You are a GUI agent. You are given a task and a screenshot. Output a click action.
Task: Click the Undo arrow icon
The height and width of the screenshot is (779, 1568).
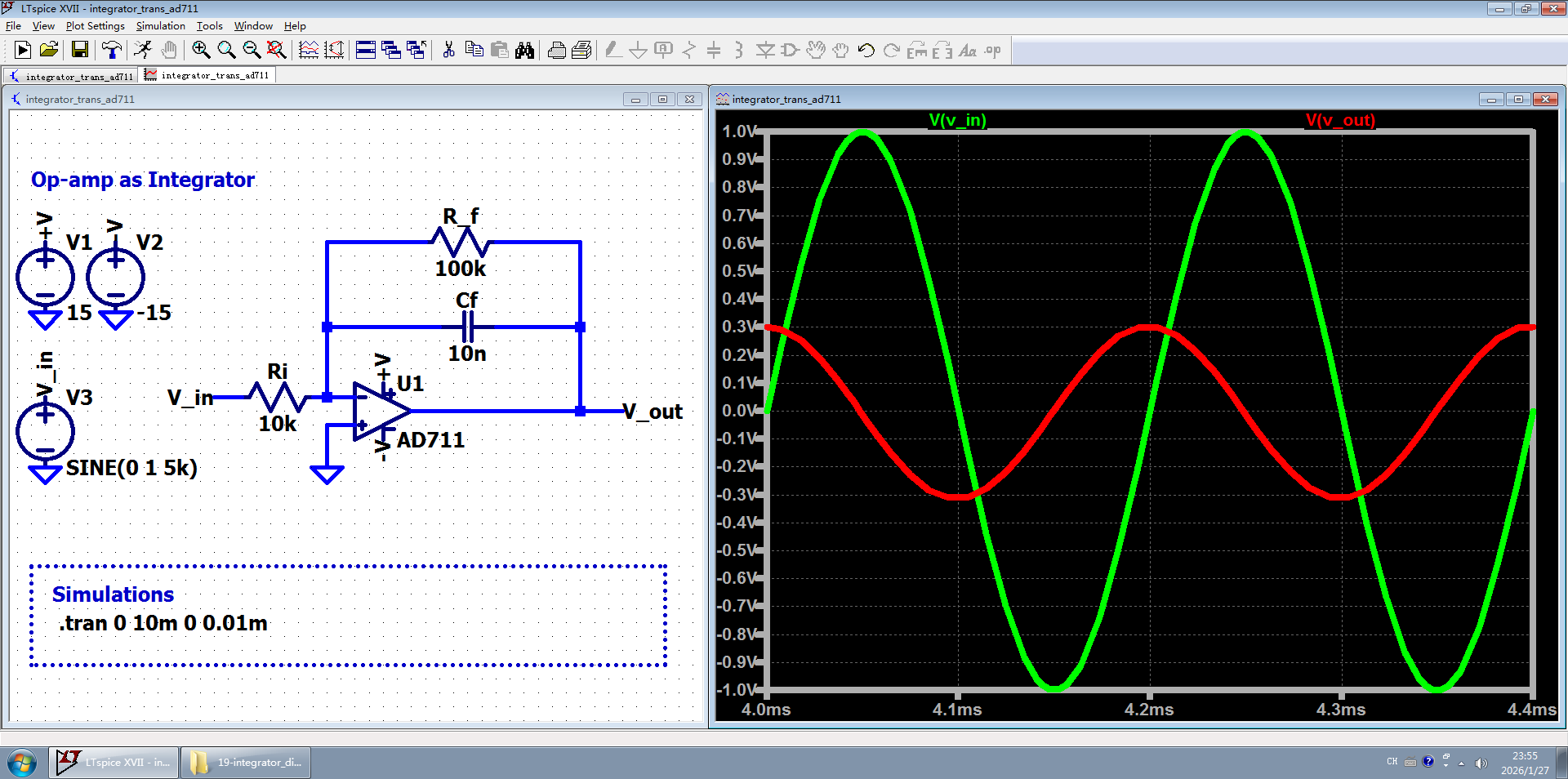pyautogui.click(x=866, y=51)
